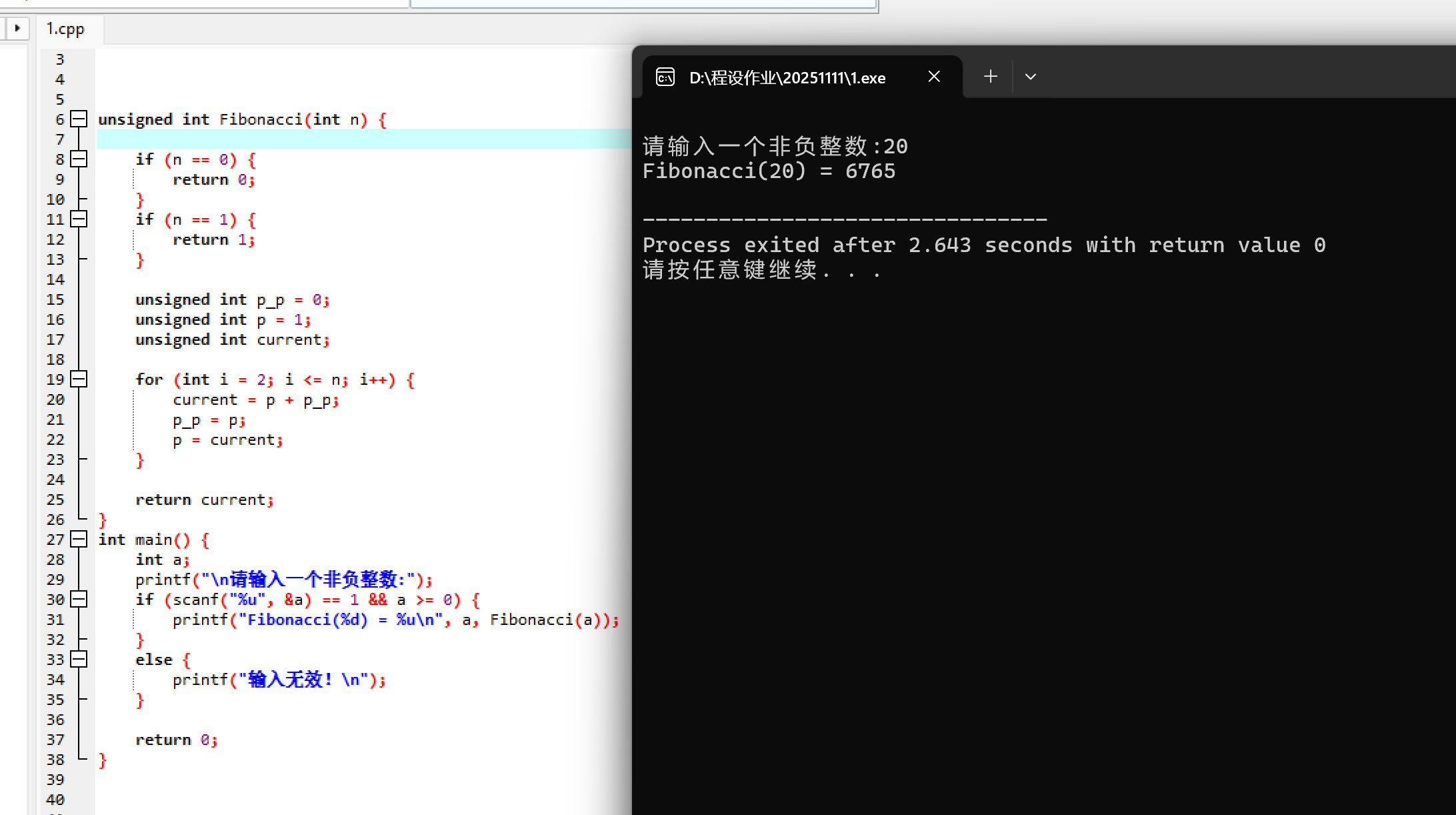
Task: Select the 1.exe terminal tab
Action: [x=787, y=78]
